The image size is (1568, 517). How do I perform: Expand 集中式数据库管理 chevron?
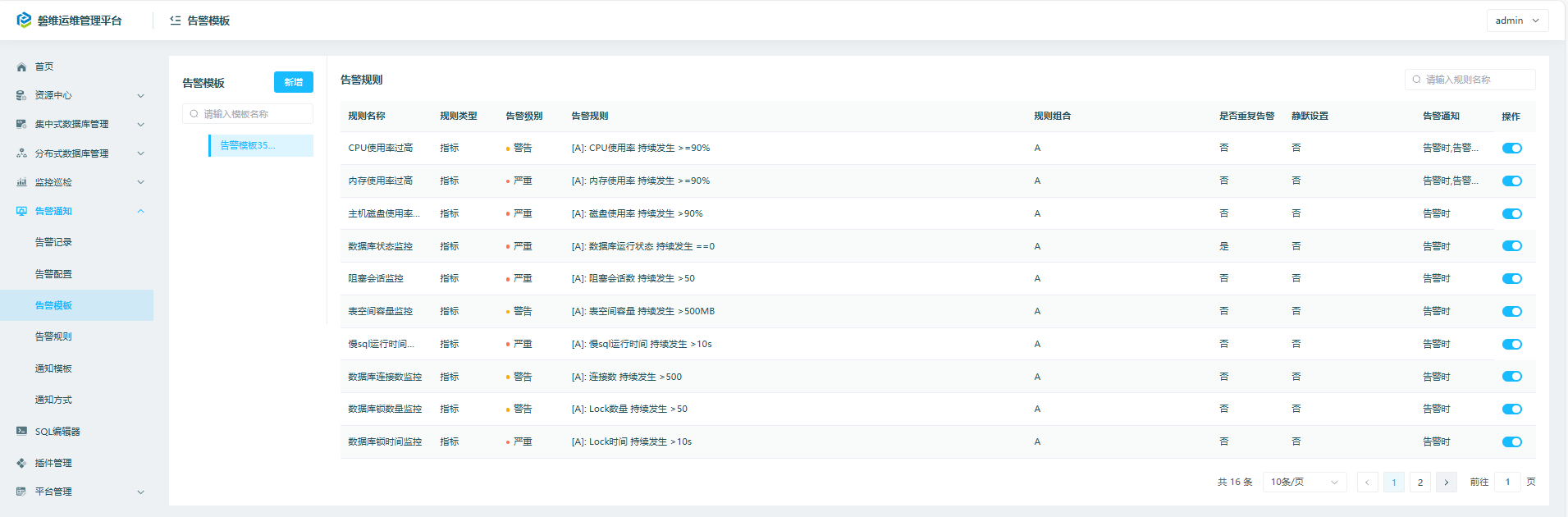click(140, 125)
